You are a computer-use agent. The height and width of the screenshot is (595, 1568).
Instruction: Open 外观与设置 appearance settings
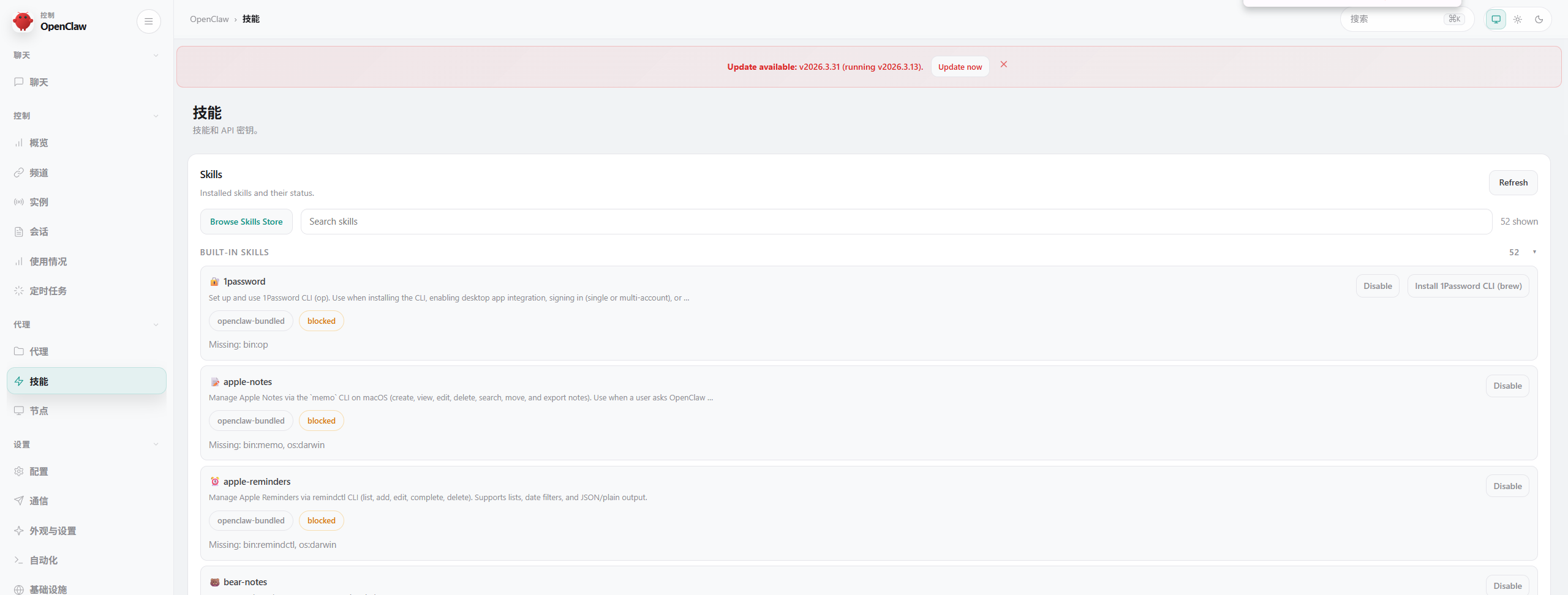click(x=86, y=531)
